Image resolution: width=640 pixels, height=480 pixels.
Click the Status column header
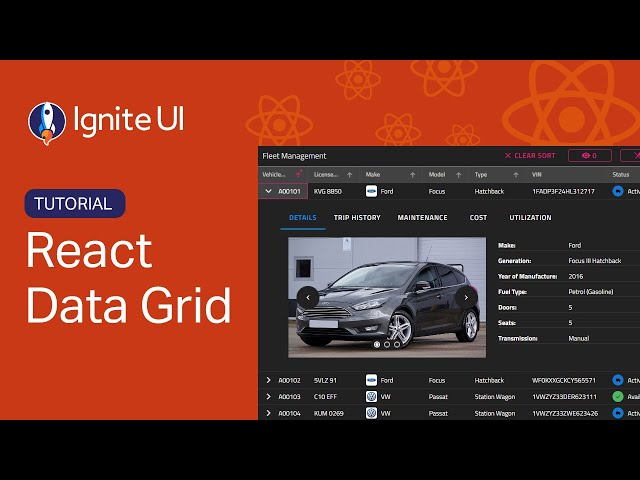(620, 175)
